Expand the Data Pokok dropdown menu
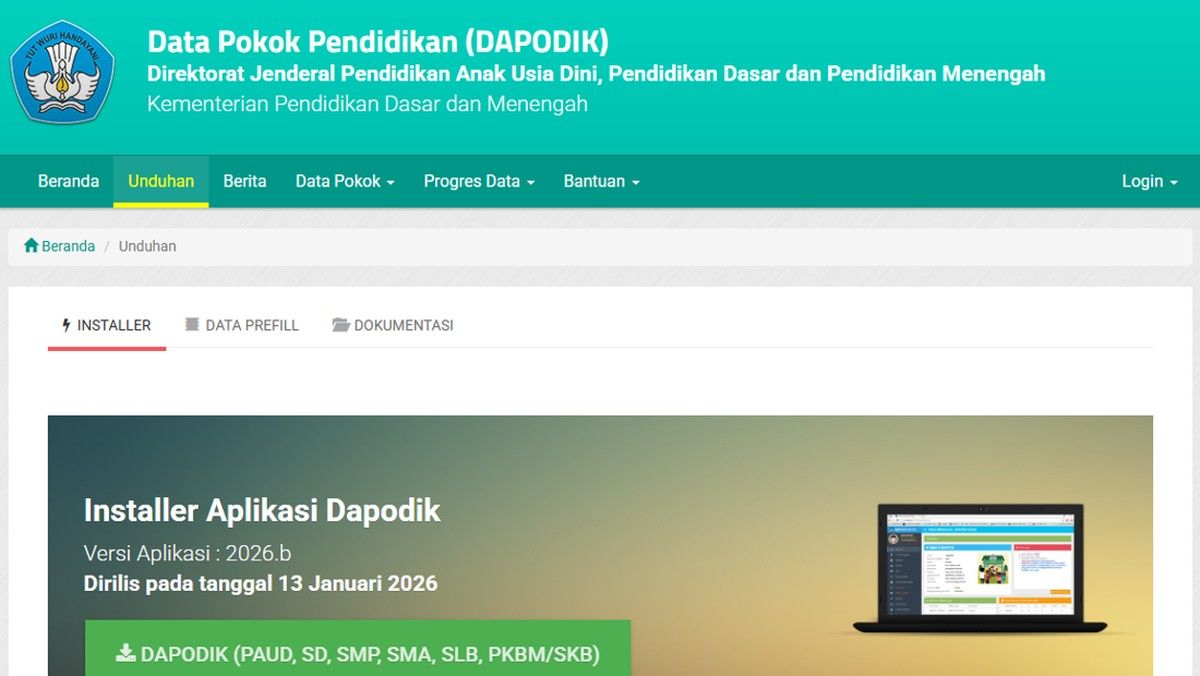This screenshot has height=676, width=1200. tap(345, 181)
